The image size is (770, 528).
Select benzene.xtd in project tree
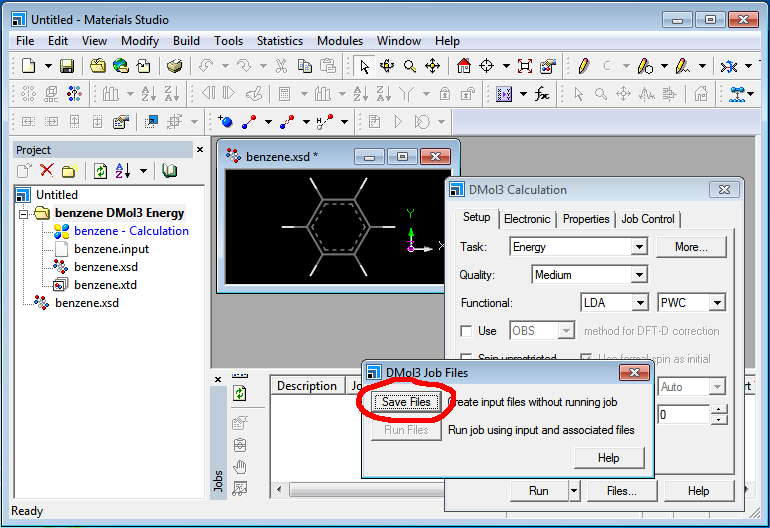[106, 285]
